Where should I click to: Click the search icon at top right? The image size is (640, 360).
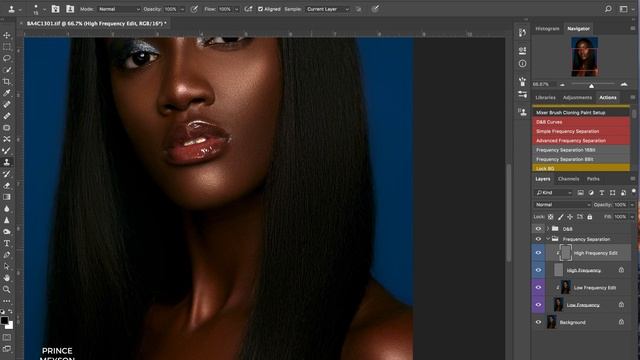click(x=608, y=9)
